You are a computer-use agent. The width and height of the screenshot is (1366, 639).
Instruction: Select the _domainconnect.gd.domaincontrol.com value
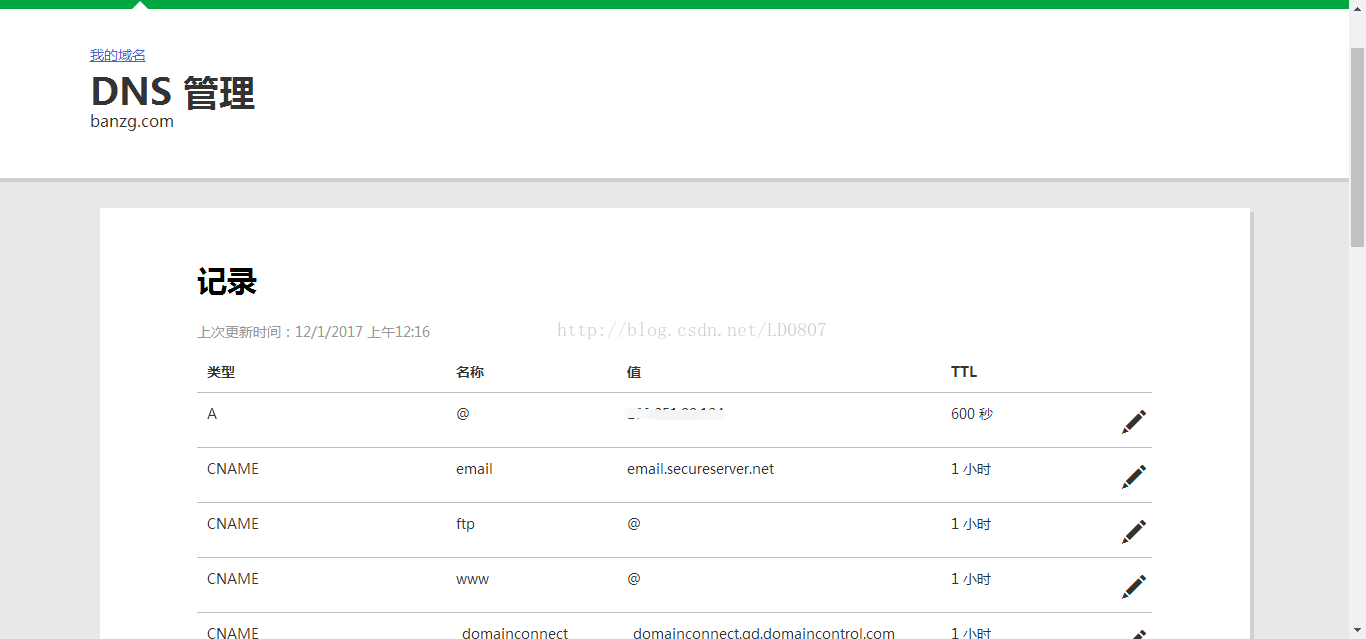pyautogui.click(x=761, y=633)
